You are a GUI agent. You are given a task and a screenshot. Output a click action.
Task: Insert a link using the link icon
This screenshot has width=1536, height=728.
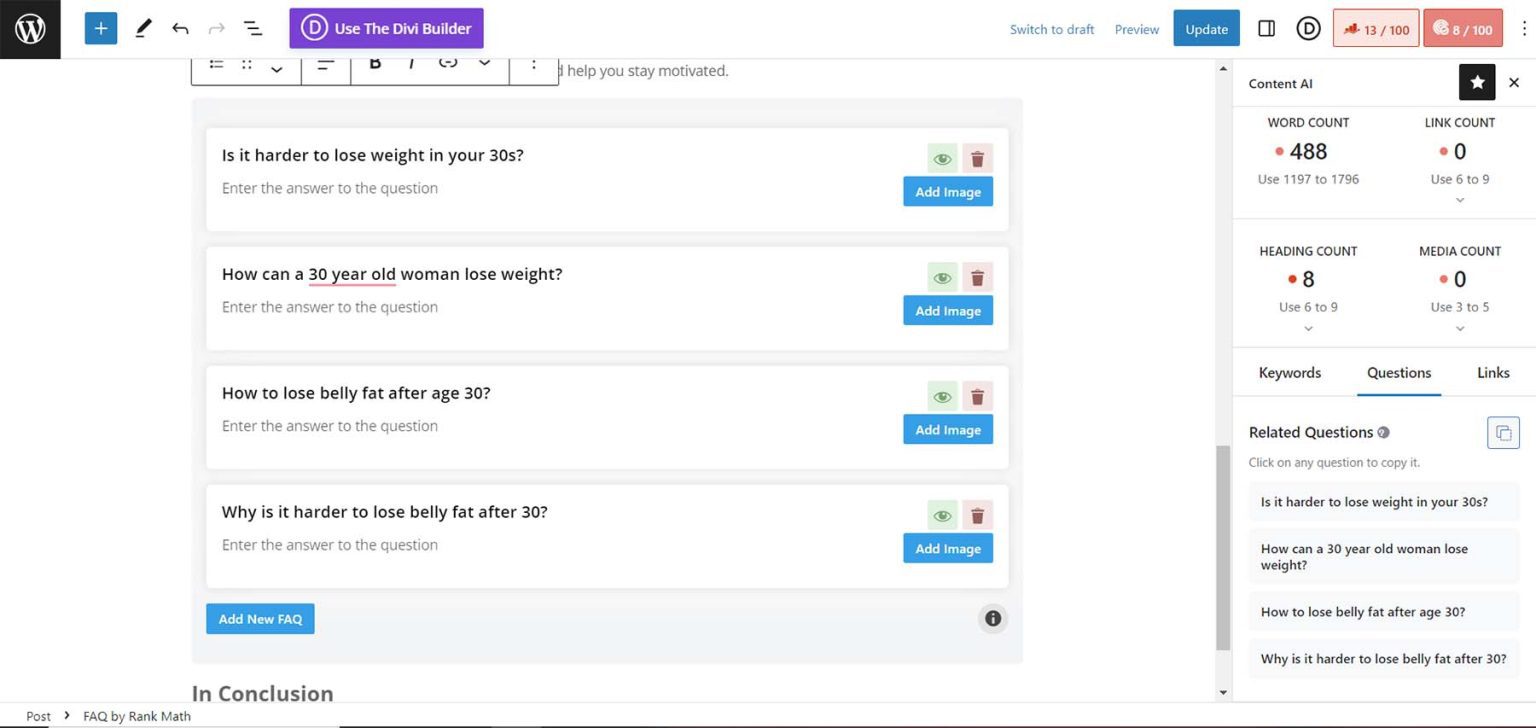(447, 62)
